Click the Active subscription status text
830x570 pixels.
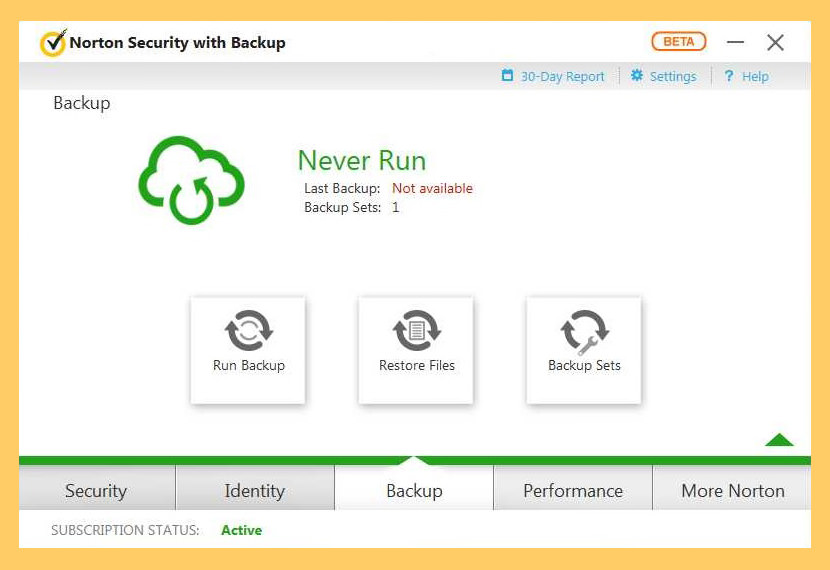click(x=241, y=530)
